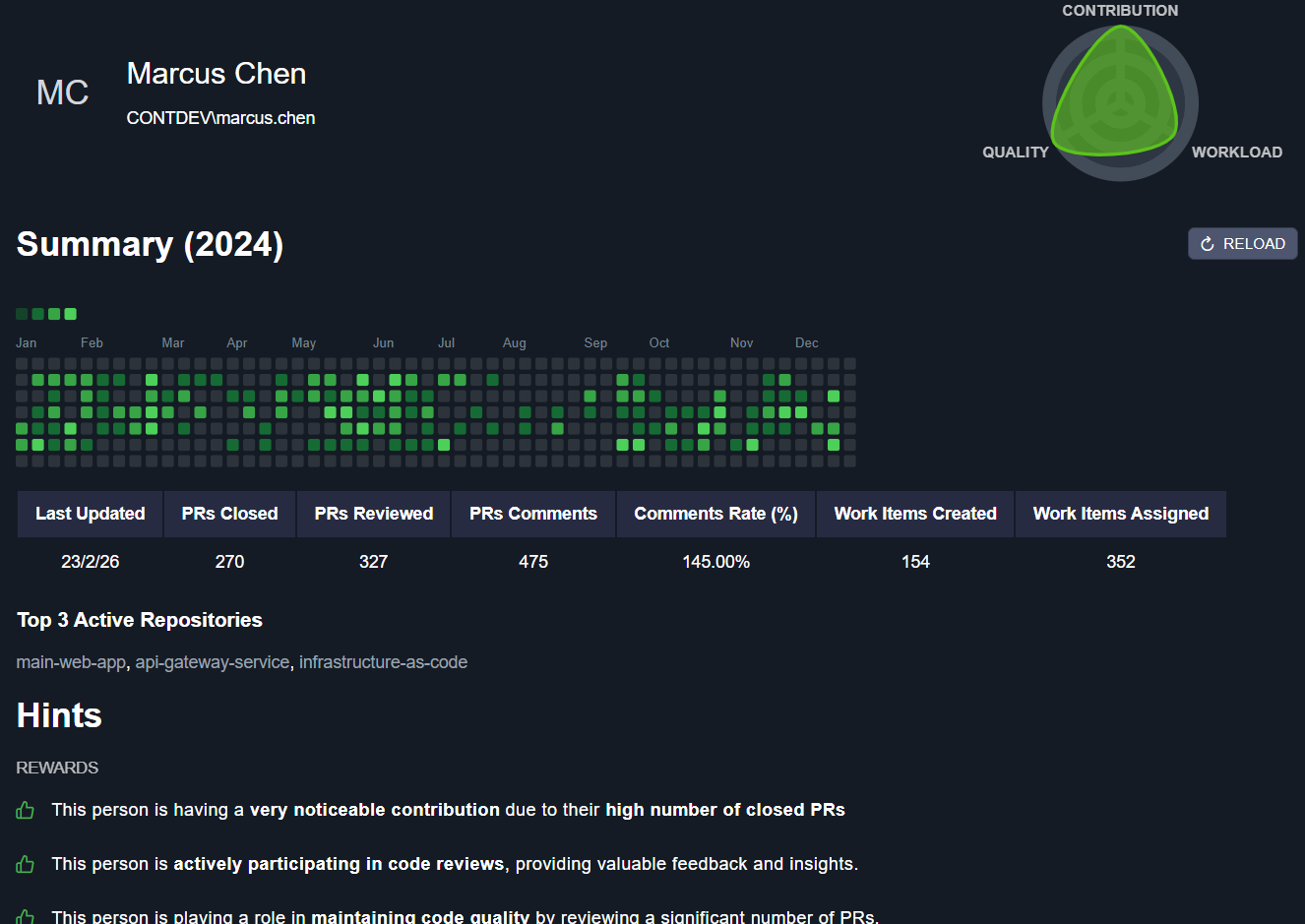The height and width of the screenshot is (924, 1305).
Task: Click the Marcus Chen profile name
Action: coord(217,74)
